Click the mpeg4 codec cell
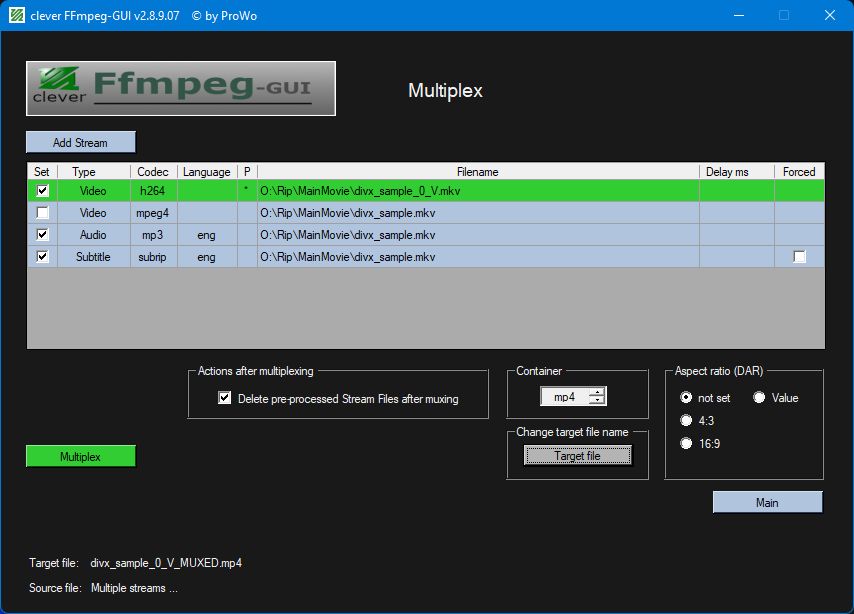Image resolution: width=854 pixels, height=614 pixels. (154, 213)
